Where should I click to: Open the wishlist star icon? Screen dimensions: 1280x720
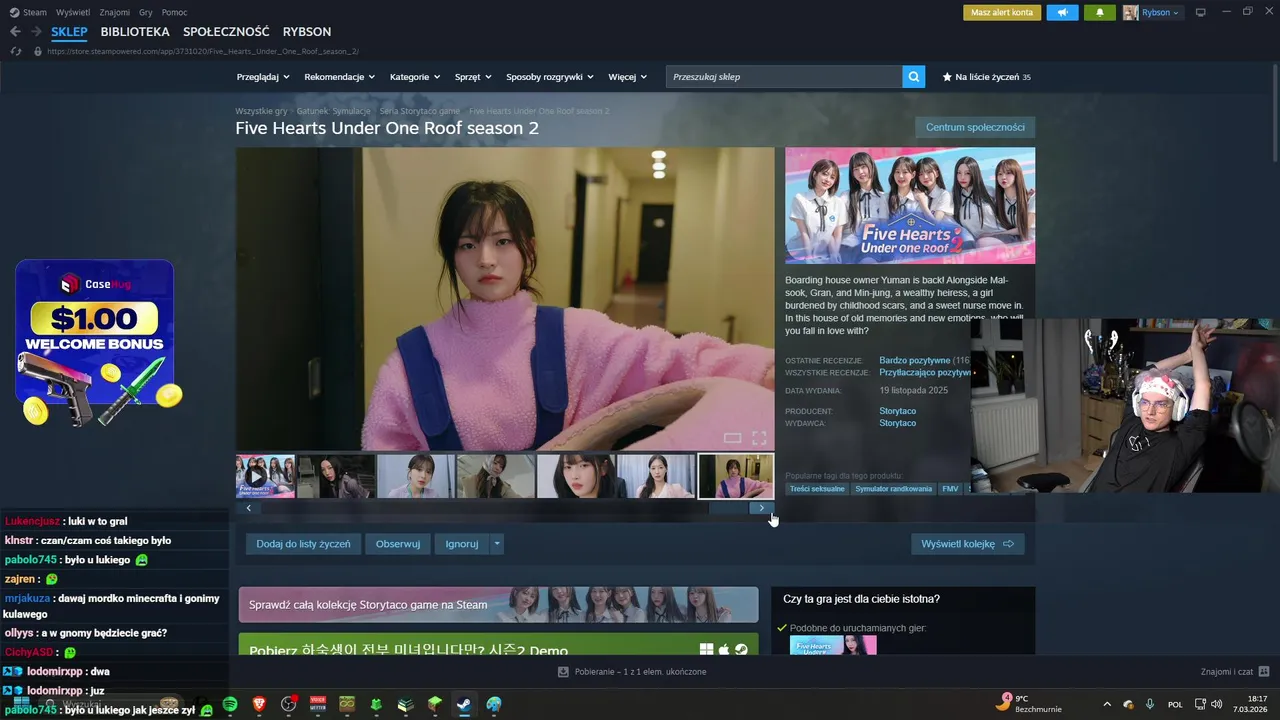(x=947, y=77)
